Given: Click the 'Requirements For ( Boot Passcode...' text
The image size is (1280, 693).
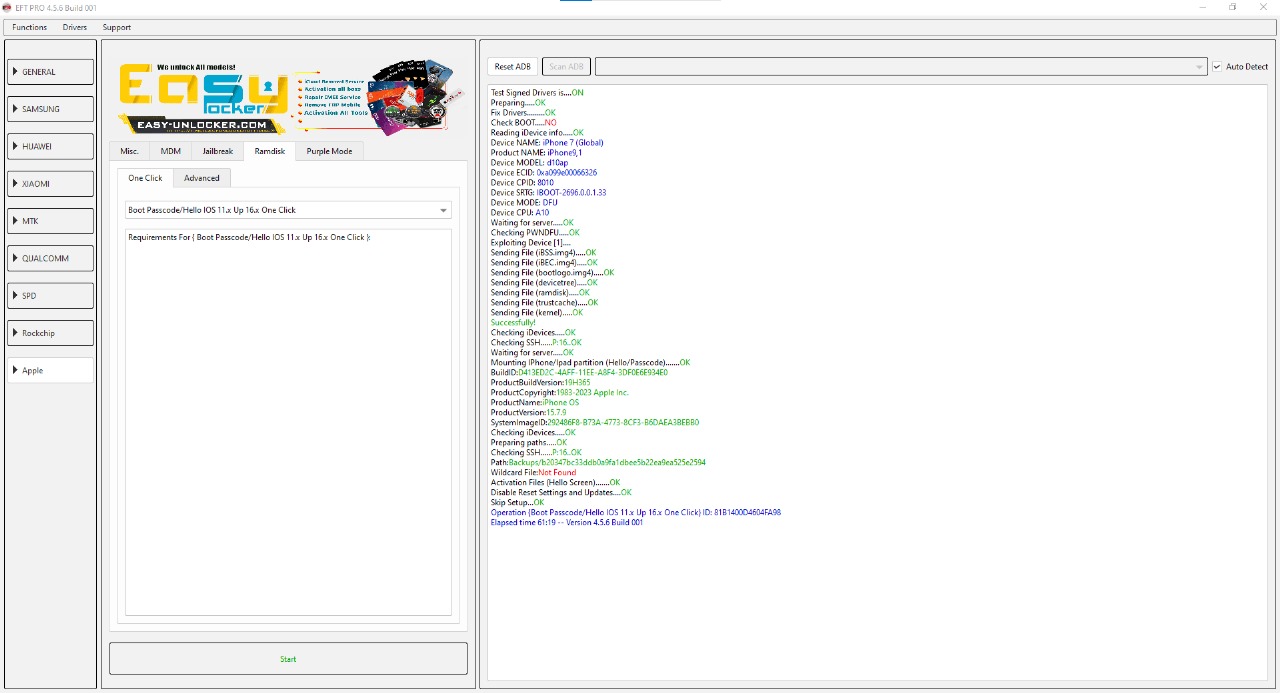Looking at the screenshot, I should (x=249, y=238).
